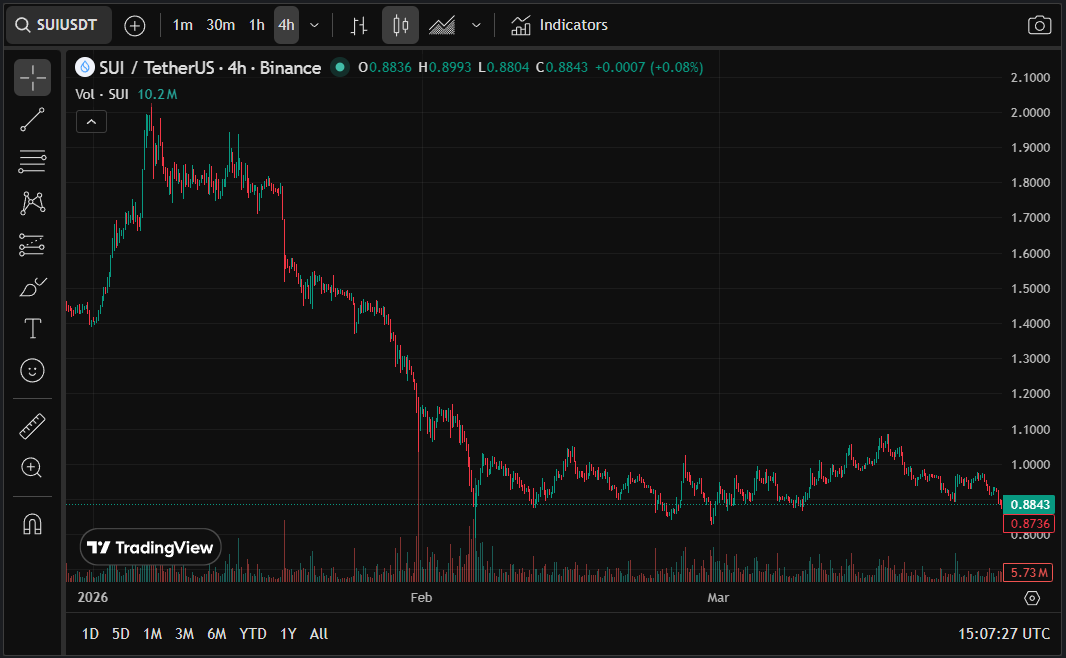
Task: Select the forecasting and measurement tool
Action: pos(32,245)
